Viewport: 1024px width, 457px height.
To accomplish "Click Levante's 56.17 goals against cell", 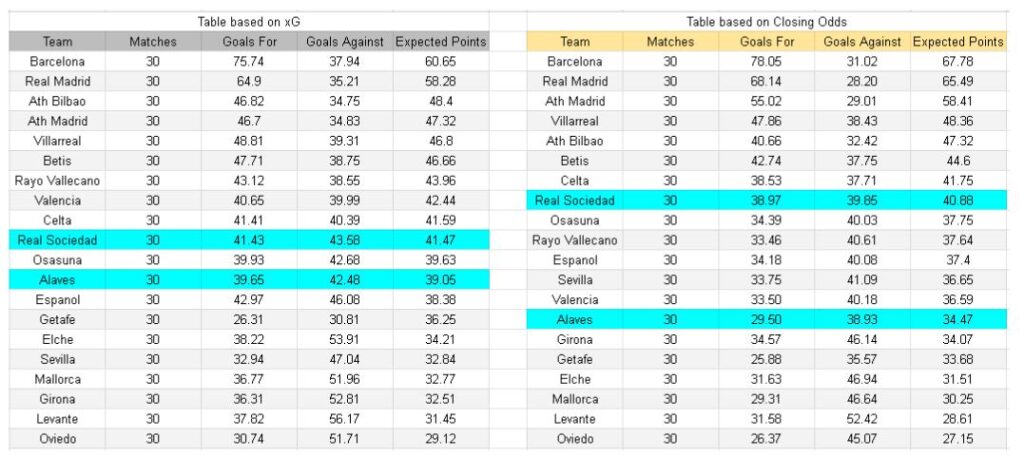I will (x=343, y=418).
